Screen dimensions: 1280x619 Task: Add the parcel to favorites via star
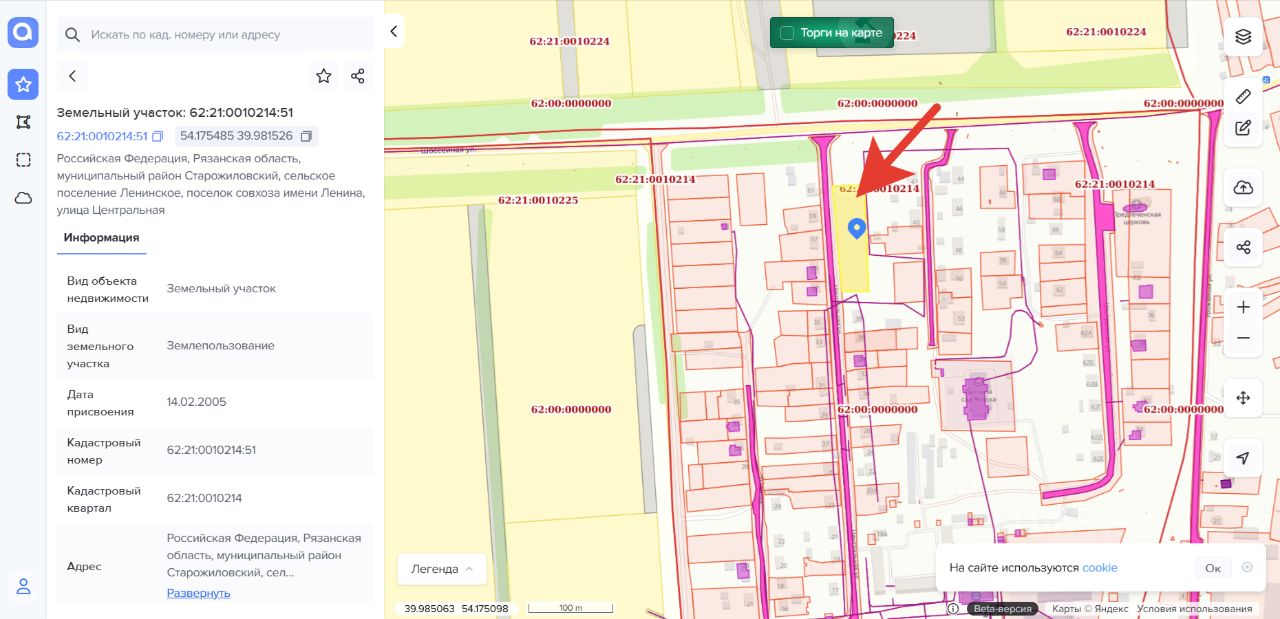click(x=323, y=76)
